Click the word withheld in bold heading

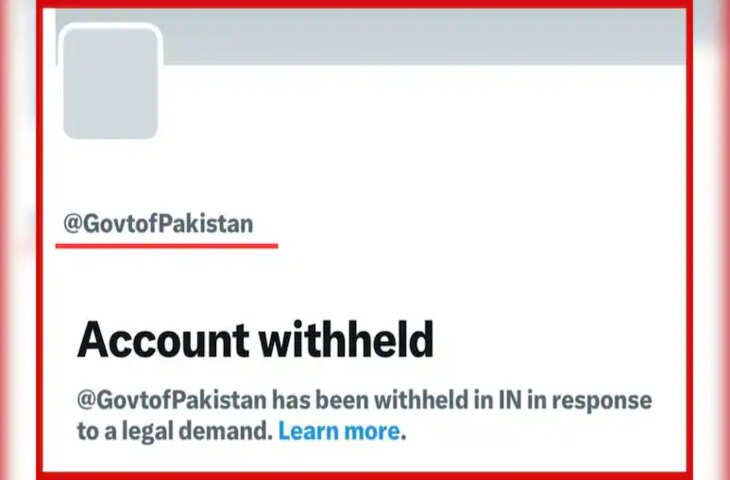click(x=346, y=339)
